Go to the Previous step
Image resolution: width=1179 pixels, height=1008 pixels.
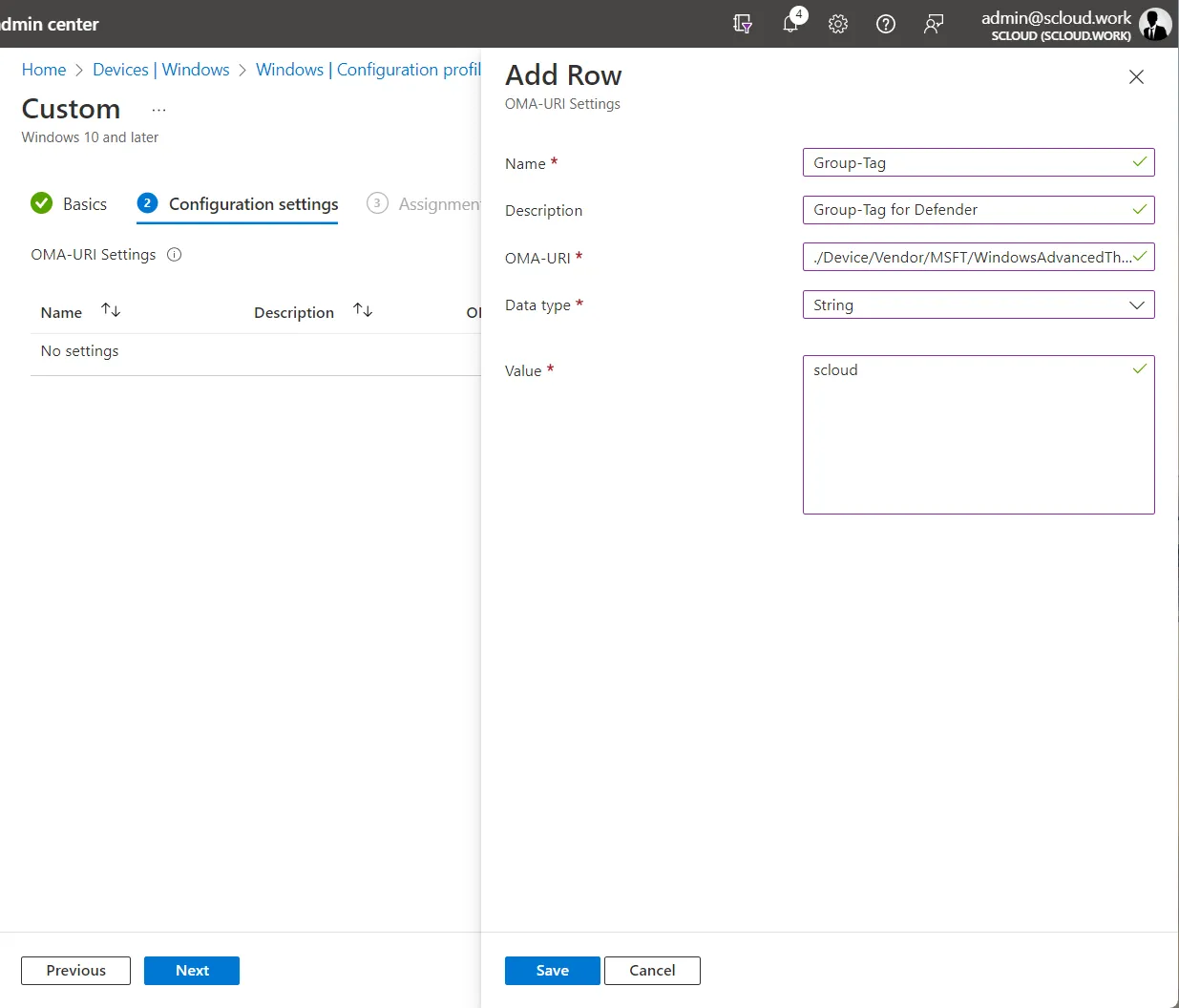[x=75, y=970]
